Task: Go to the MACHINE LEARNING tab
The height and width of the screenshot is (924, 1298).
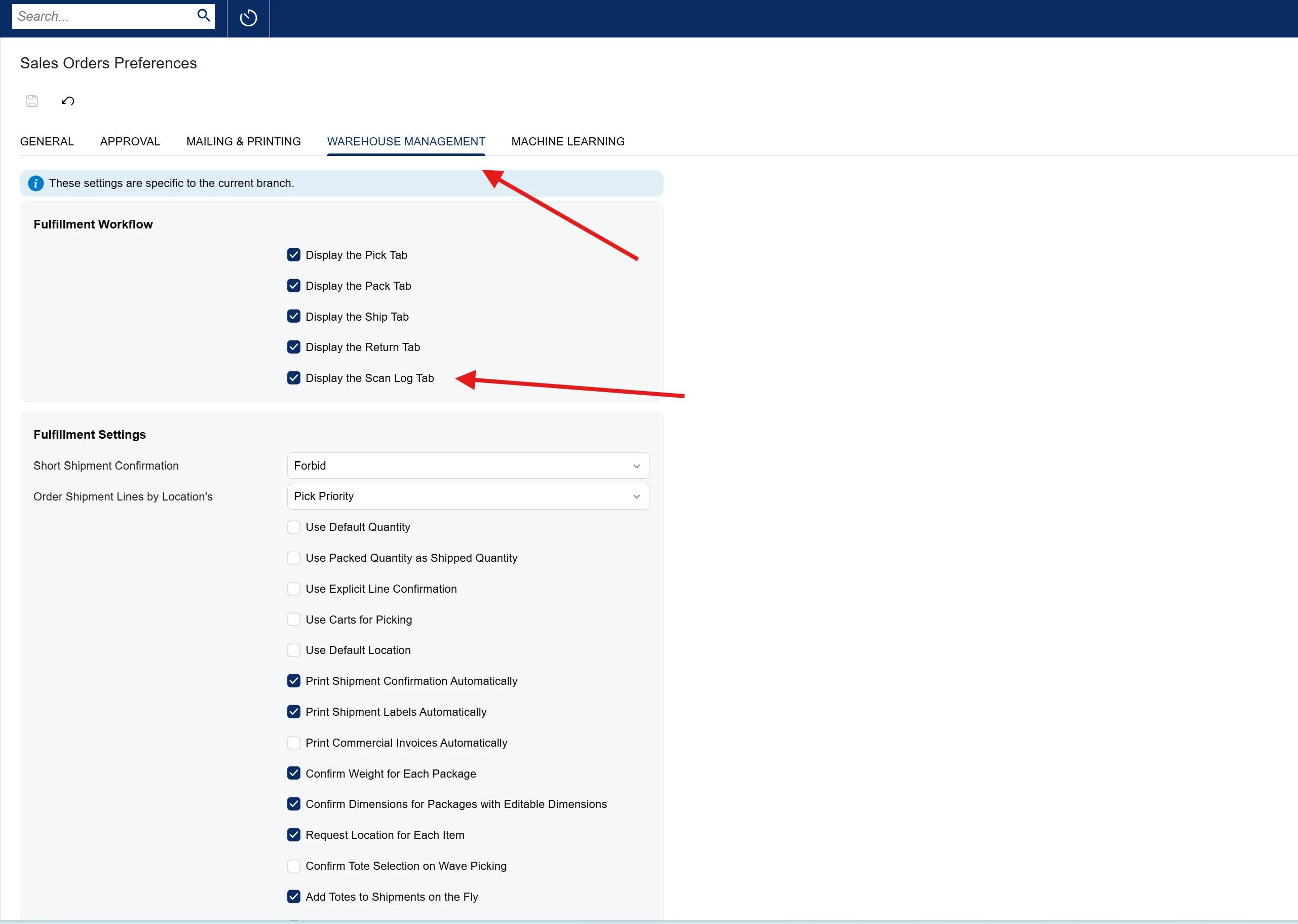Action: [568, 141]
